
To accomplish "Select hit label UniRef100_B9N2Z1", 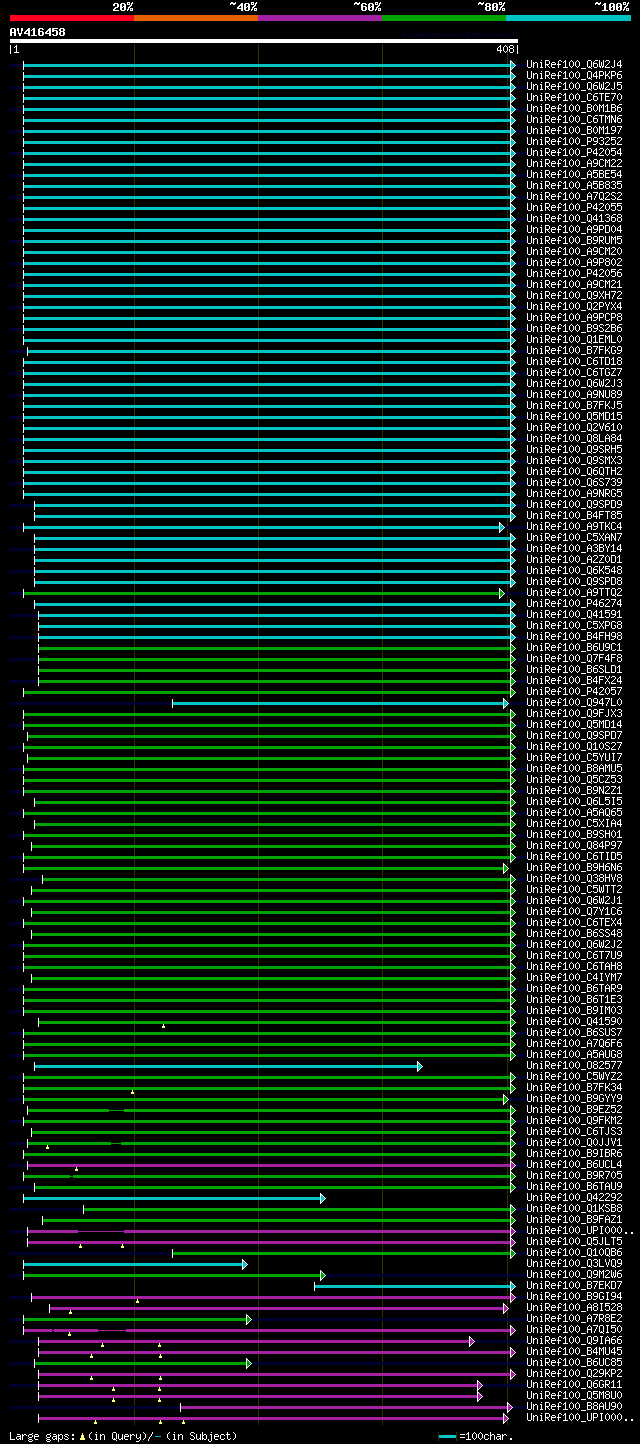I will pyautogui.click(x=574, y=791).
